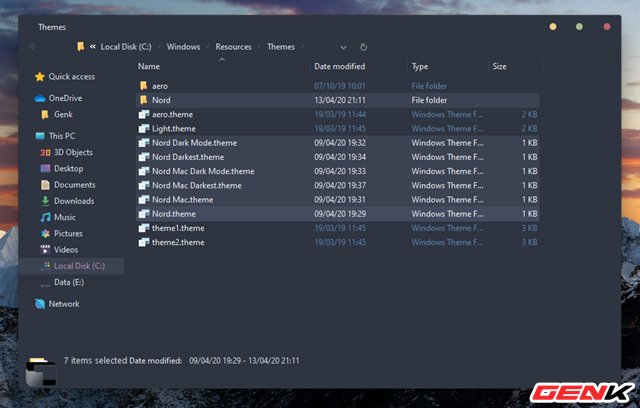Select the Nord Mac Darkest.theme file
Image resolution: width=640 pixels, height=408 pixels.
tap(196, 185)
